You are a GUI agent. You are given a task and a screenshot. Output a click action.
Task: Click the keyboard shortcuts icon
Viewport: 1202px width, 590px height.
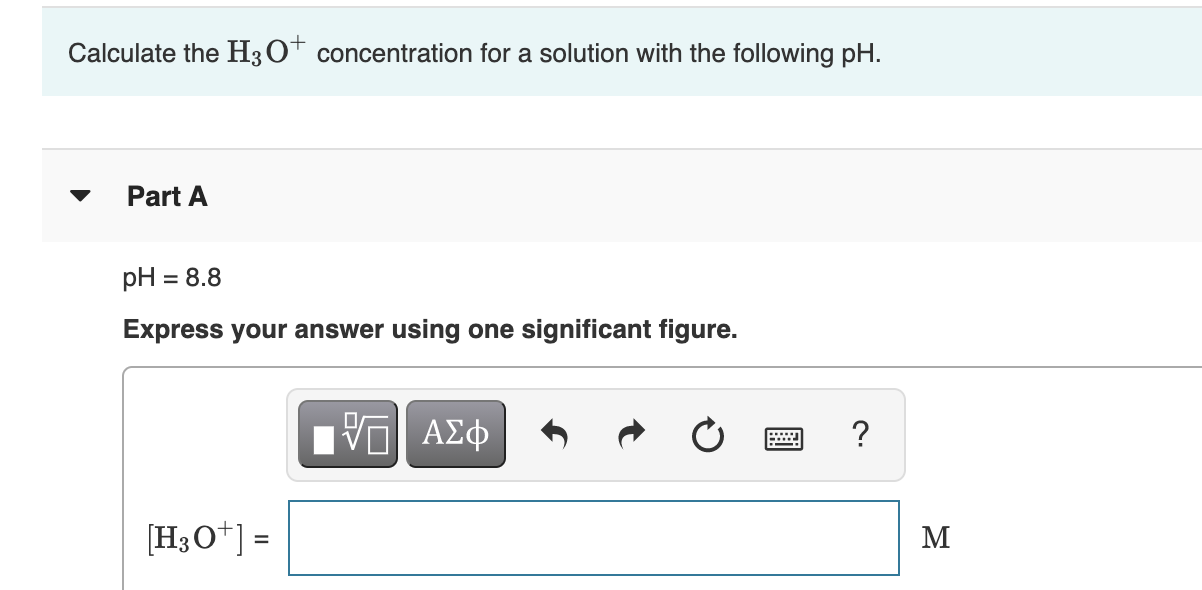pos(784,433)
